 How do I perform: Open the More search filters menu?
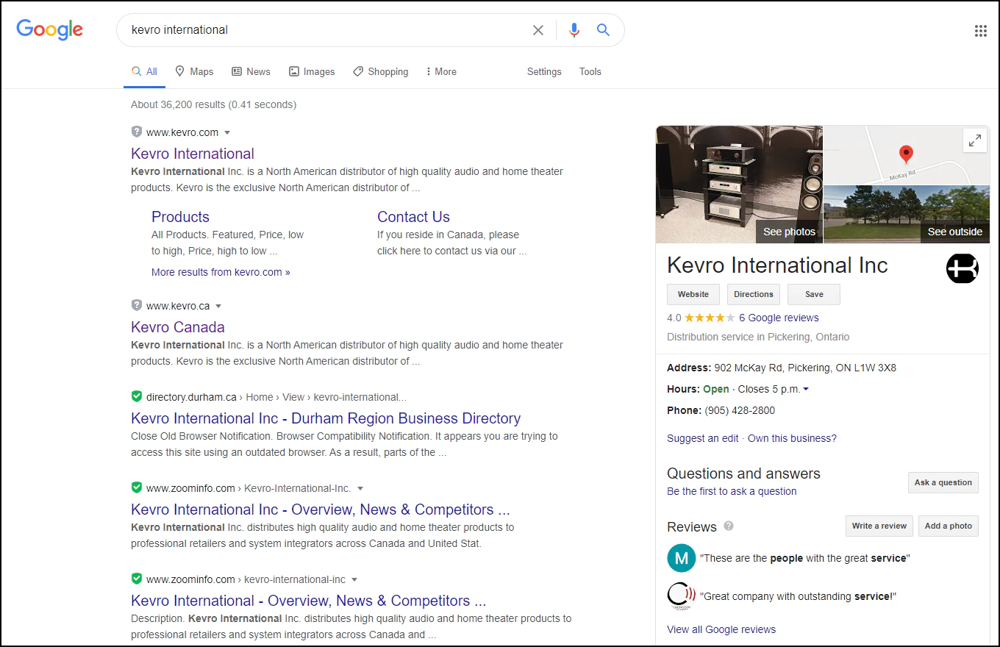441,72
